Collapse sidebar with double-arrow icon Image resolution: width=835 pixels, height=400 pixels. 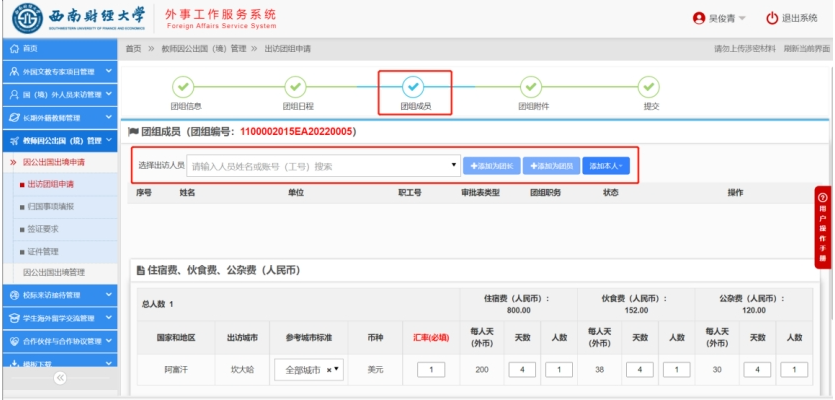tap(59, 378)
